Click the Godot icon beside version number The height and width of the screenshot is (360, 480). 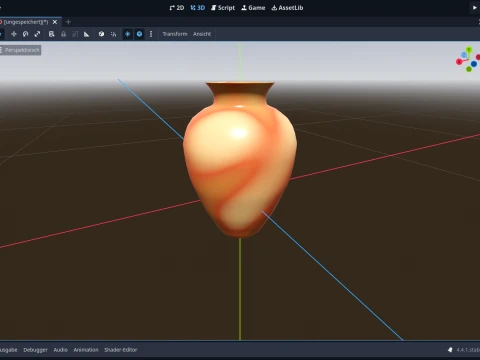(x=450, y=350)
